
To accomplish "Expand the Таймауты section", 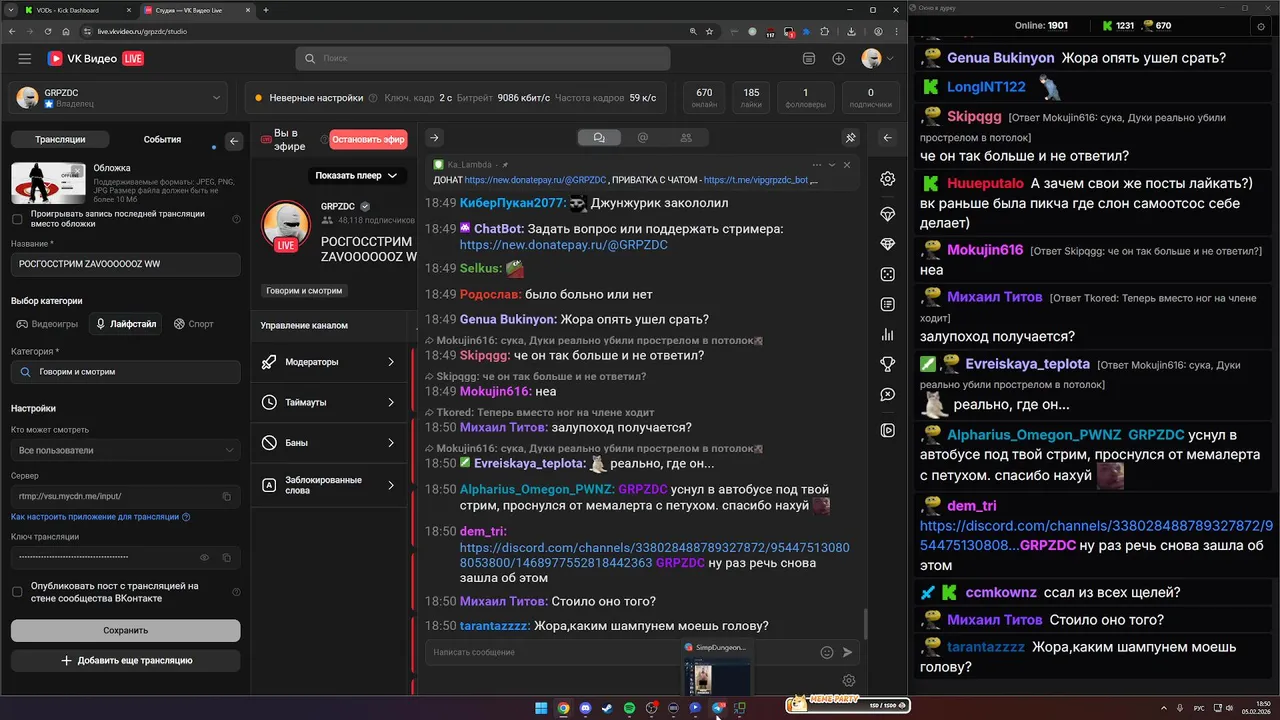I will [x=329, y=402].
